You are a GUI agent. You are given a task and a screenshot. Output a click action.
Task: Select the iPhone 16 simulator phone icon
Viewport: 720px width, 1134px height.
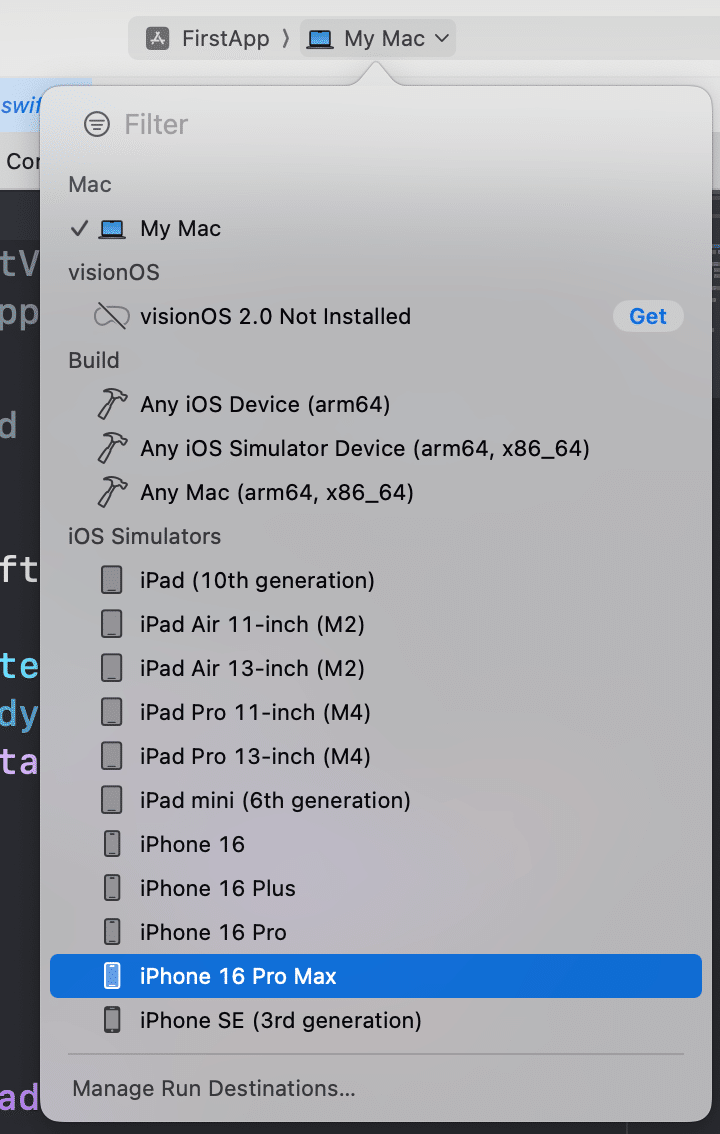[111, 844]
